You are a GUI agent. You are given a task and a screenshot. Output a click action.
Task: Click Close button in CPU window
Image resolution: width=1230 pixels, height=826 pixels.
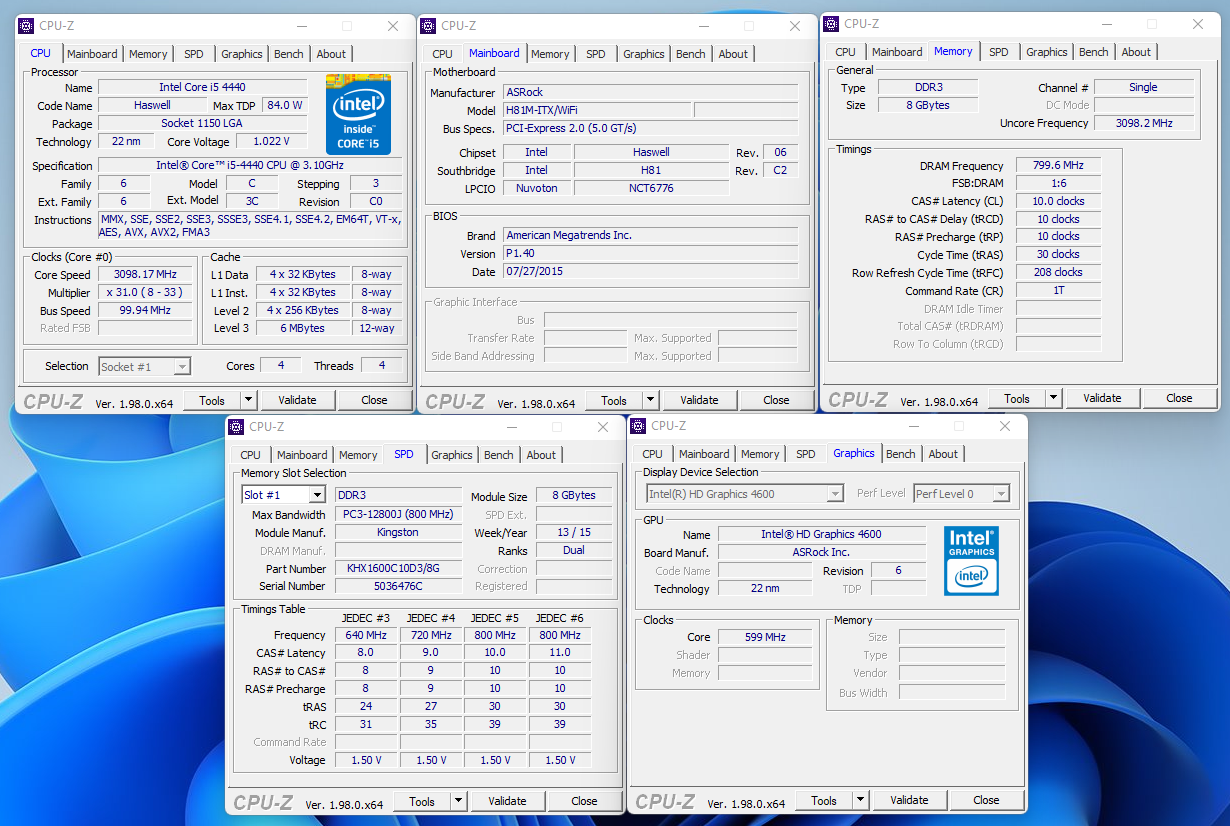(x=374, y=400)
